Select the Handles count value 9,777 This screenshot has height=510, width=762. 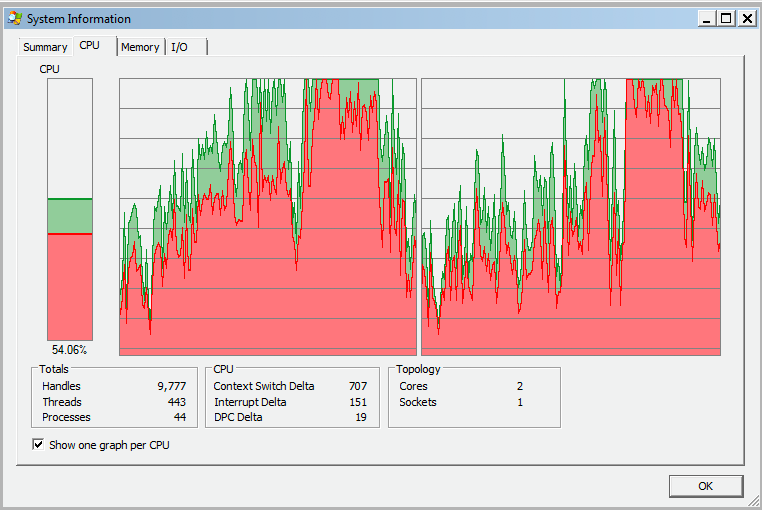[171, 386]
